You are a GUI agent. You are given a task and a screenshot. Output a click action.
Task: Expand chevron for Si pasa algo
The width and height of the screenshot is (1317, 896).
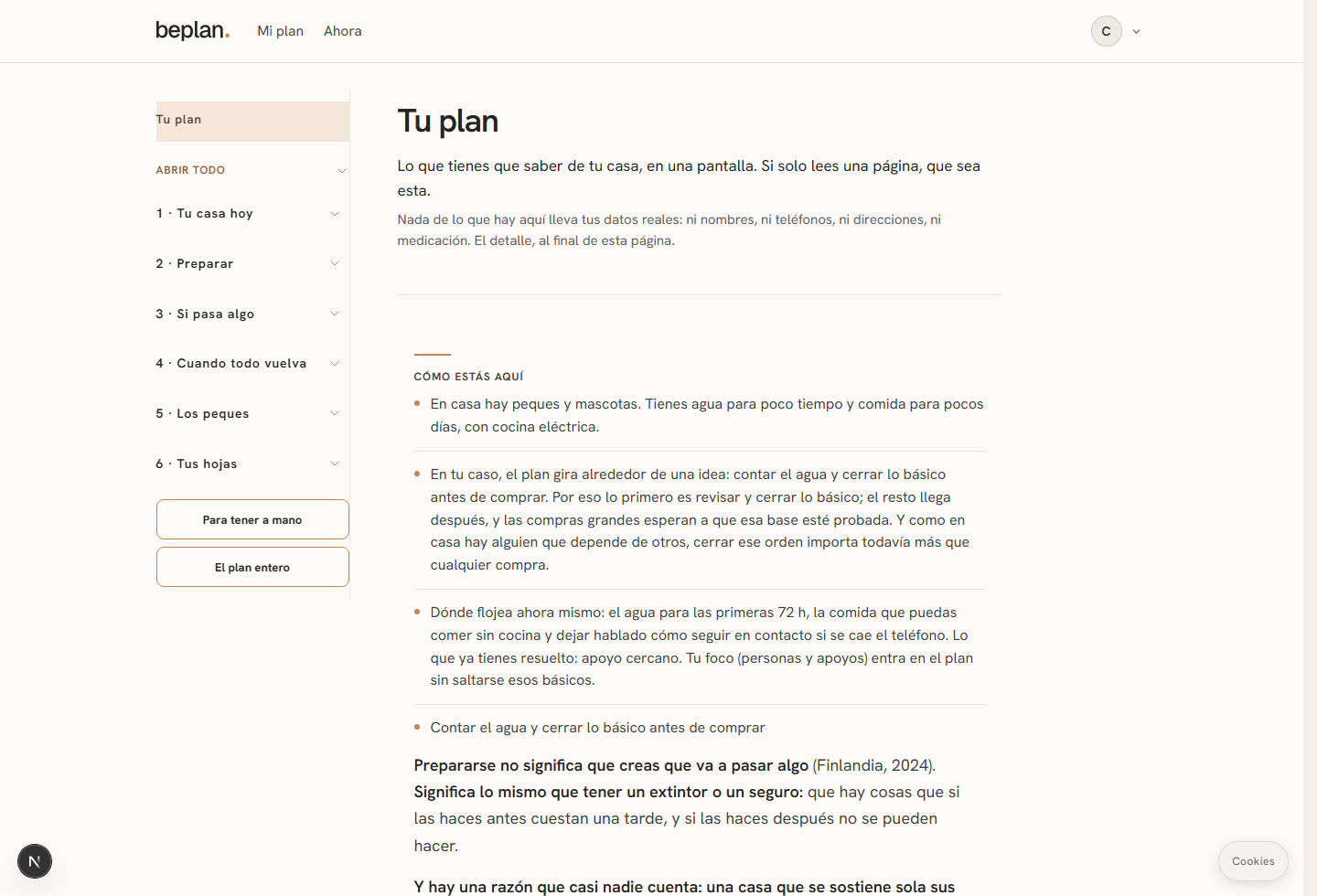pos(335,314)
